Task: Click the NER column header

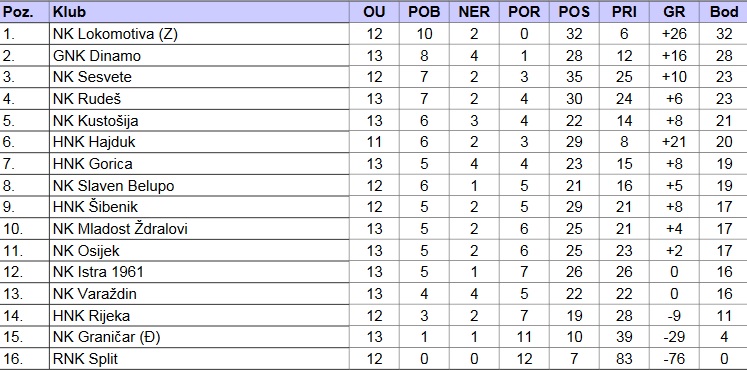Action: click(x=474, y=12)
